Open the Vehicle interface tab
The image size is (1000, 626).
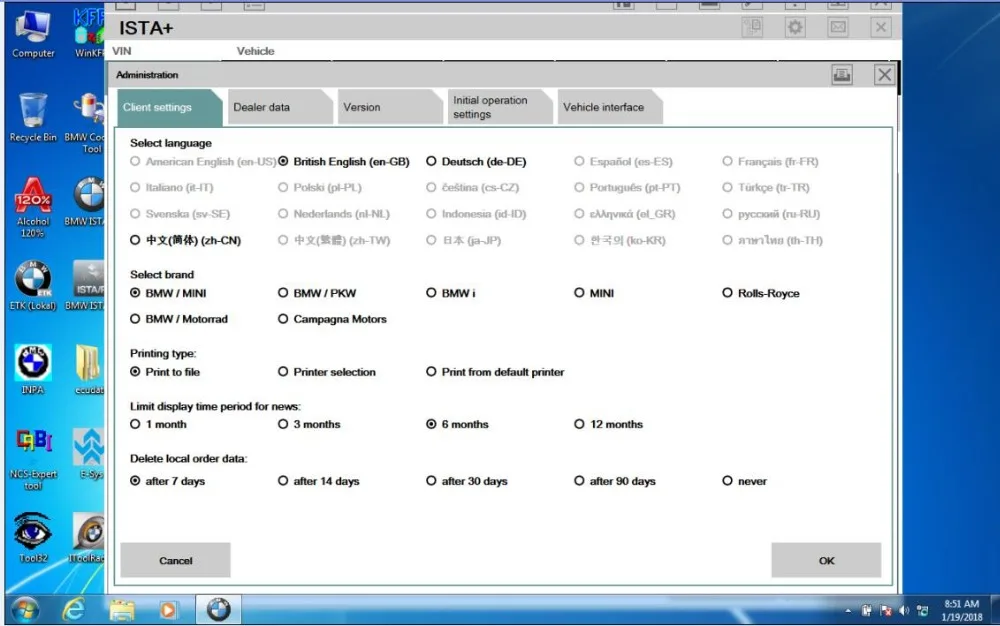tap(609, 107)
